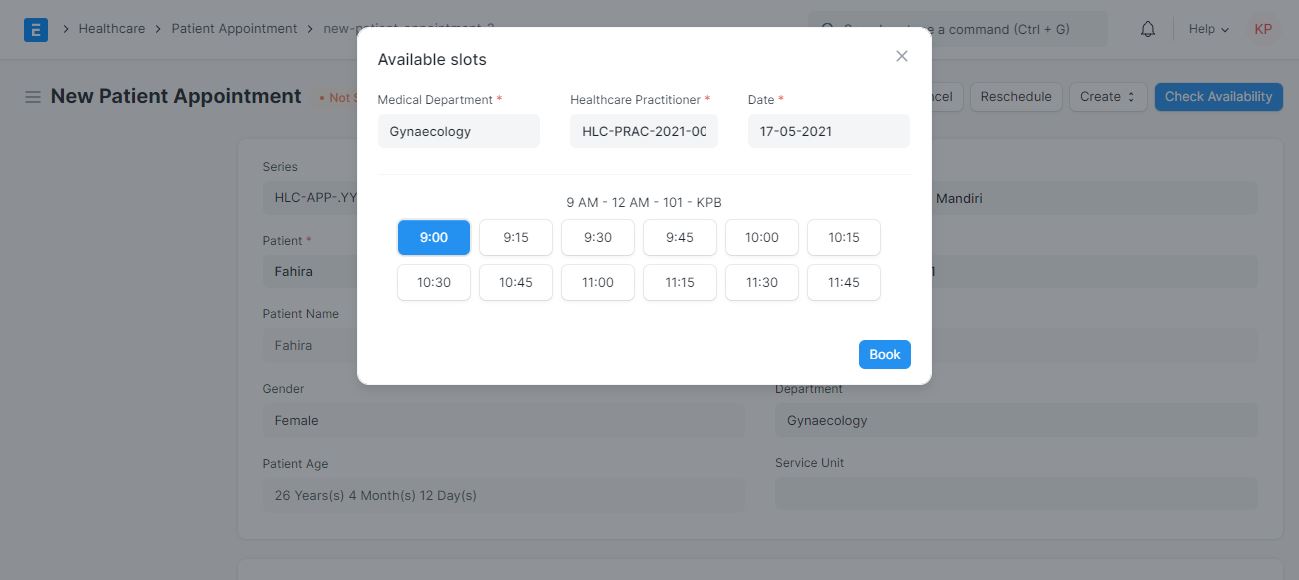Screen dimensions: 1299x580
Task: Click the Date field showing 17-05-2021
Action: [828, 131]
